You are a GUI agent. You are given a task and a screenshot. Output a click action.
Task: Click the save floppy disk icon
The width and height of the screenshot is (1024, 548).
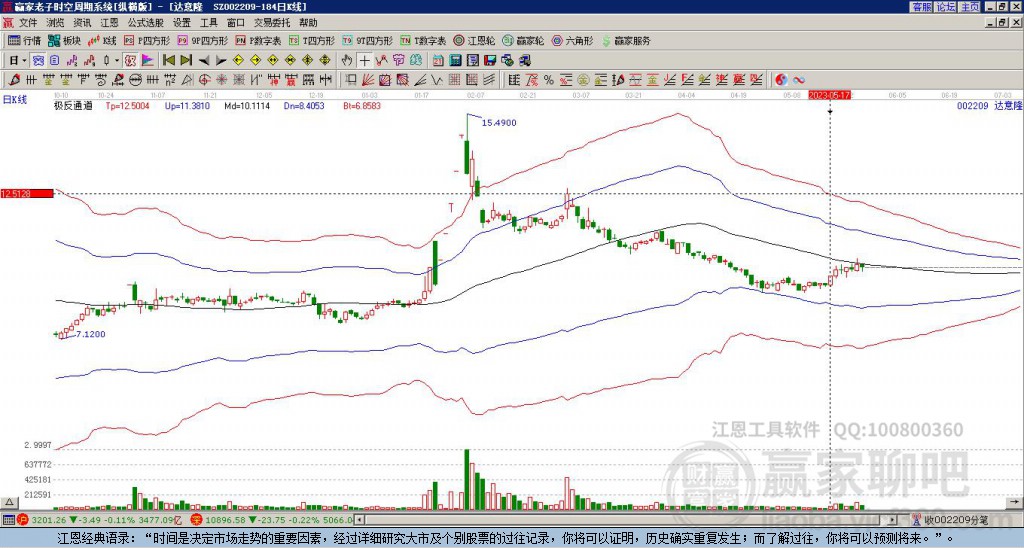click(490, 60)
